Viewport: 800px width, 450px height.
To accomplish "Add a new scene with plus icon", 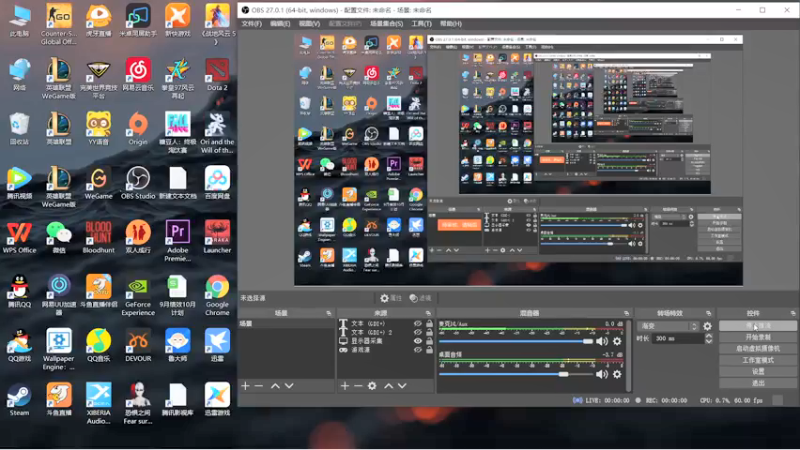I will click(245, 386).
